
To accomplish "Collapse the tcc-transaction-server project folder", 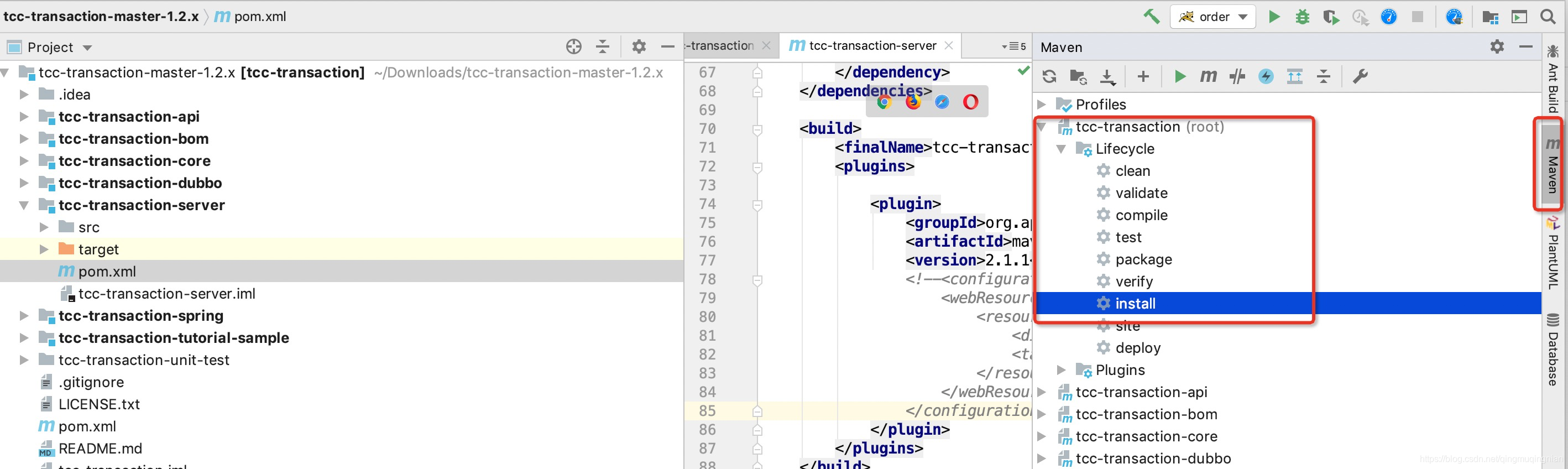I will click(24, 205).
